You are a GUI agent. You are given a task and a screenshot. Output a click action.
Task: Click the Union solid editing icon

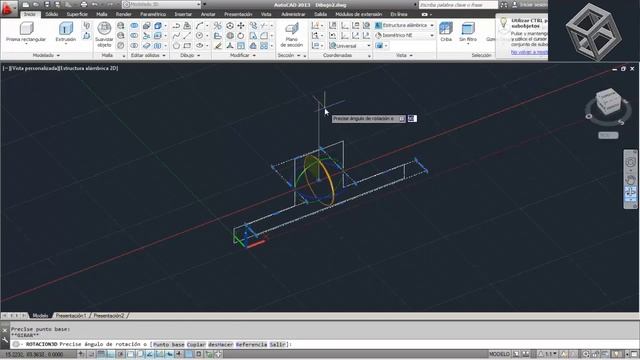click(x=134, y=25)
